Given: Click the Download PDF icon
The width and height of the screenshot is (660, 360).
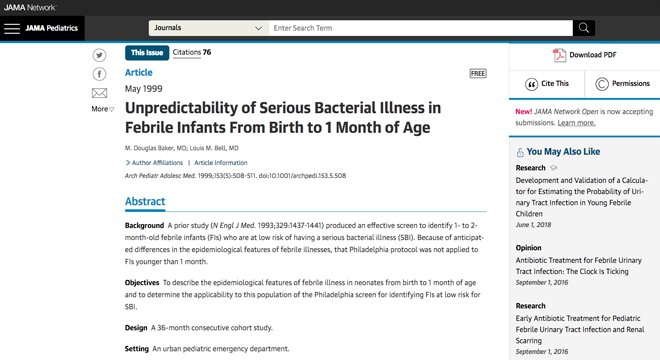Looking at the screenshot, I should point(559,55).
